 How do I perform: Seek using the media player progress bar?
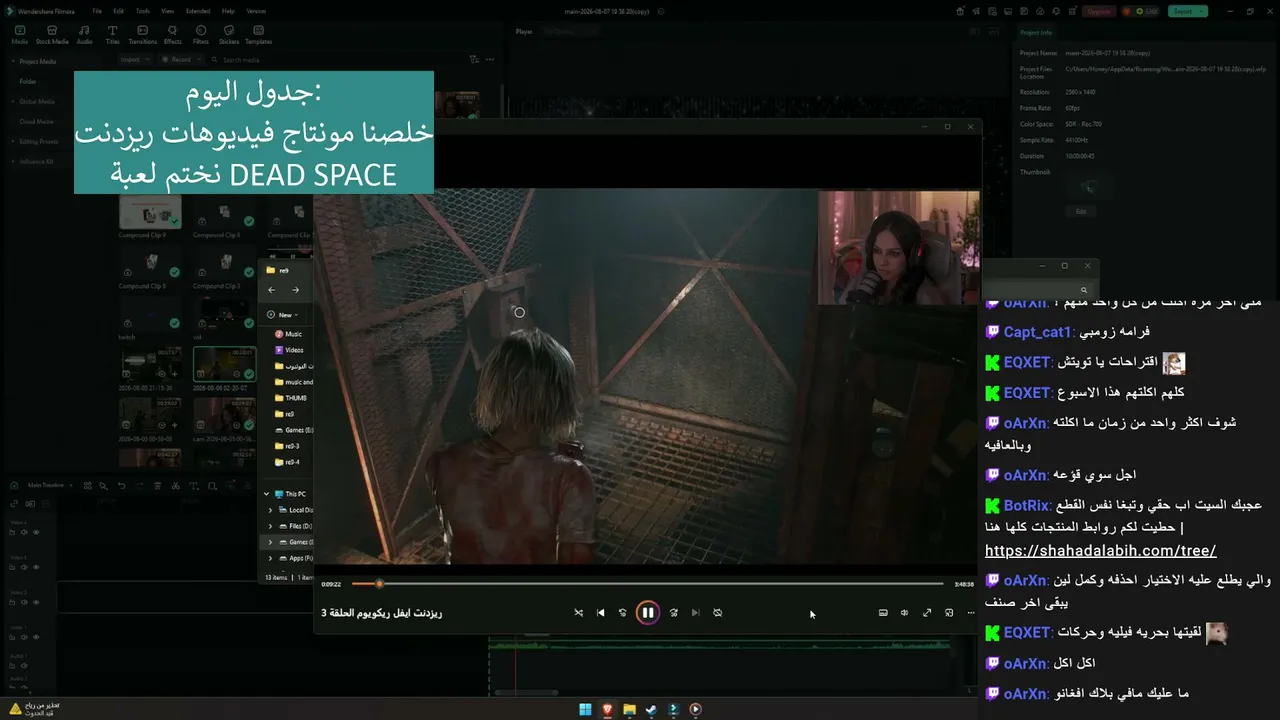pos(647,584)
